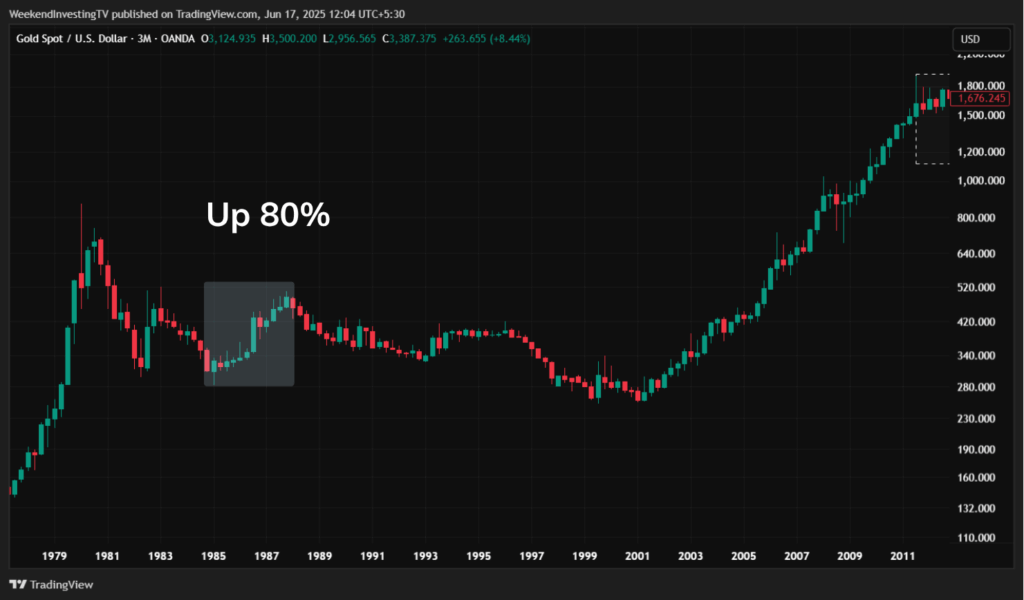This screenshot has width=1024, height=600.
Task: Click the 2001 label on the time axis
Action: pyautogui.click(x=637, y=556)
